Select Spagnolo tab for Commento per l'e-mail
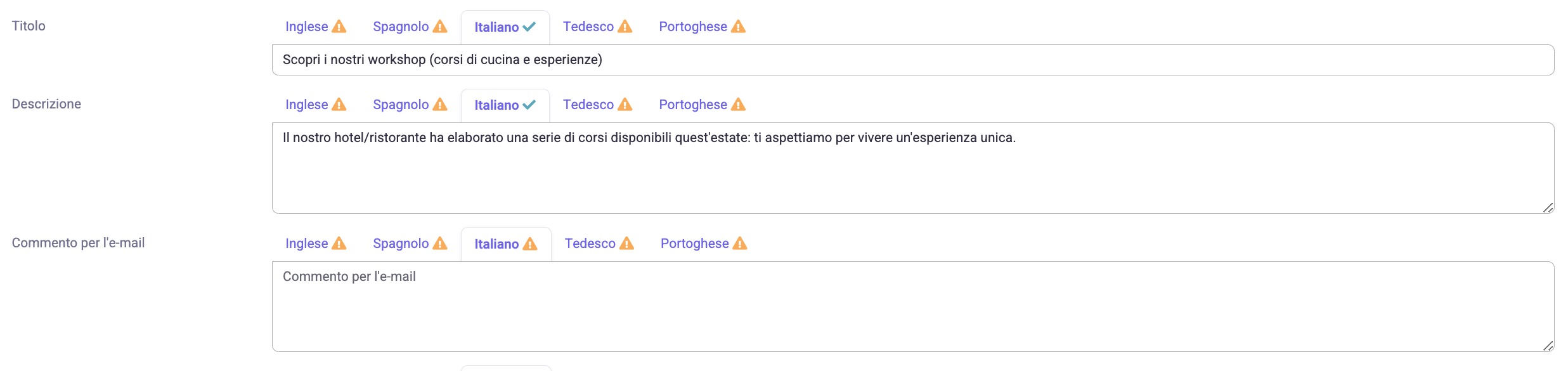This screenshot has height=371, width=1568. tap(410, 244)
